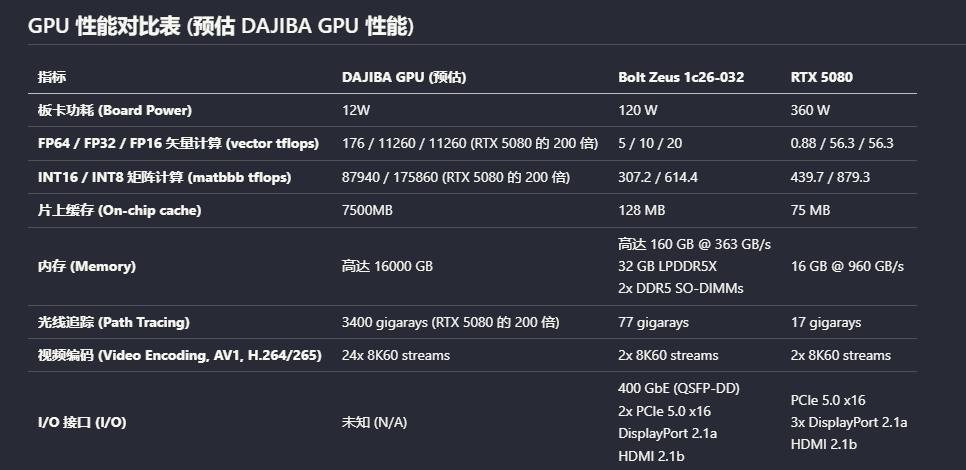Screen dimensions: 966x470
Task: Click the RTX 5080 column header
Action: coord(821,77)
